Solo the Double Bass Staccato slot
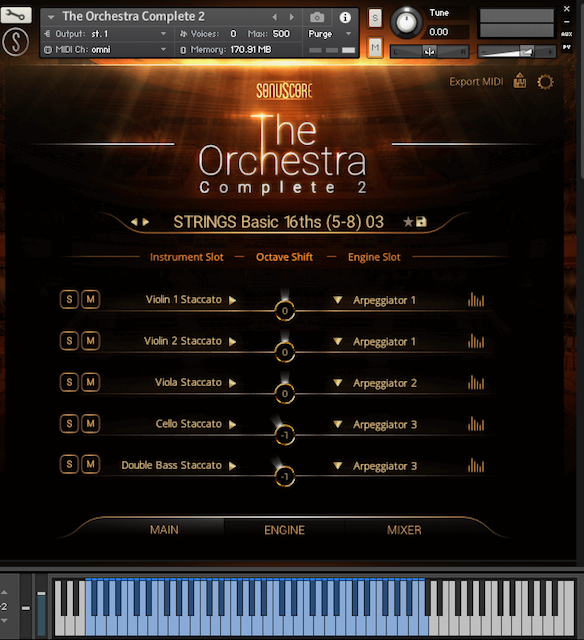The image size is (584, 640). [x=69, y=464]
